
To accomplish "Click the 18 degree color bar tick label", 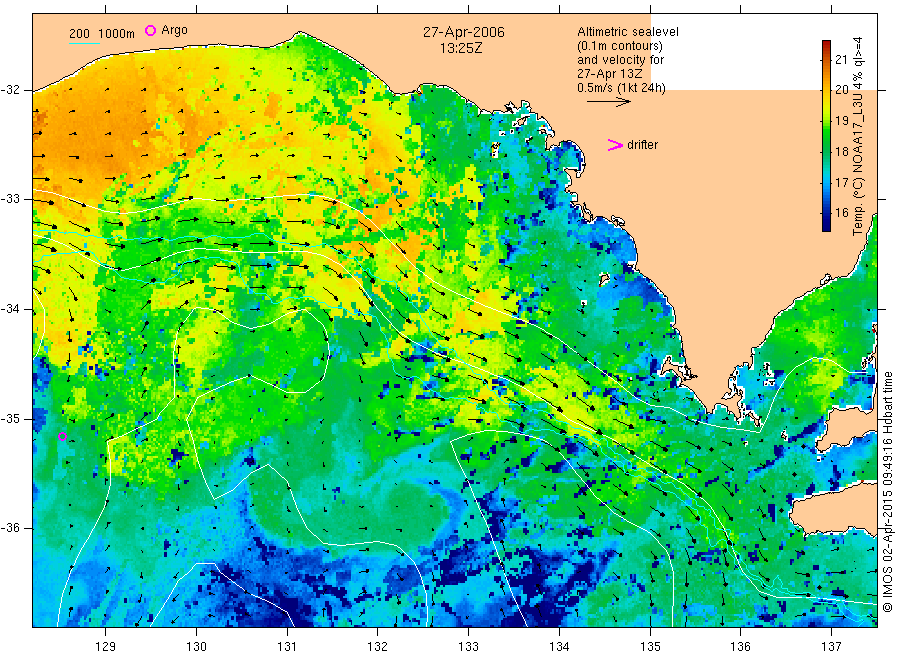I will coord(841,152).
